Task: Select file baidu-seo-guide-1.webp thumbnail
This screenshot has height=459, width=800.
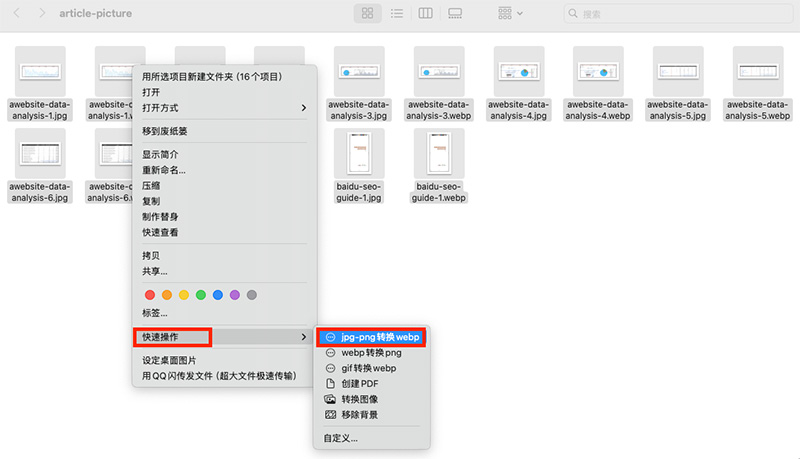Action: pos(439,154)
